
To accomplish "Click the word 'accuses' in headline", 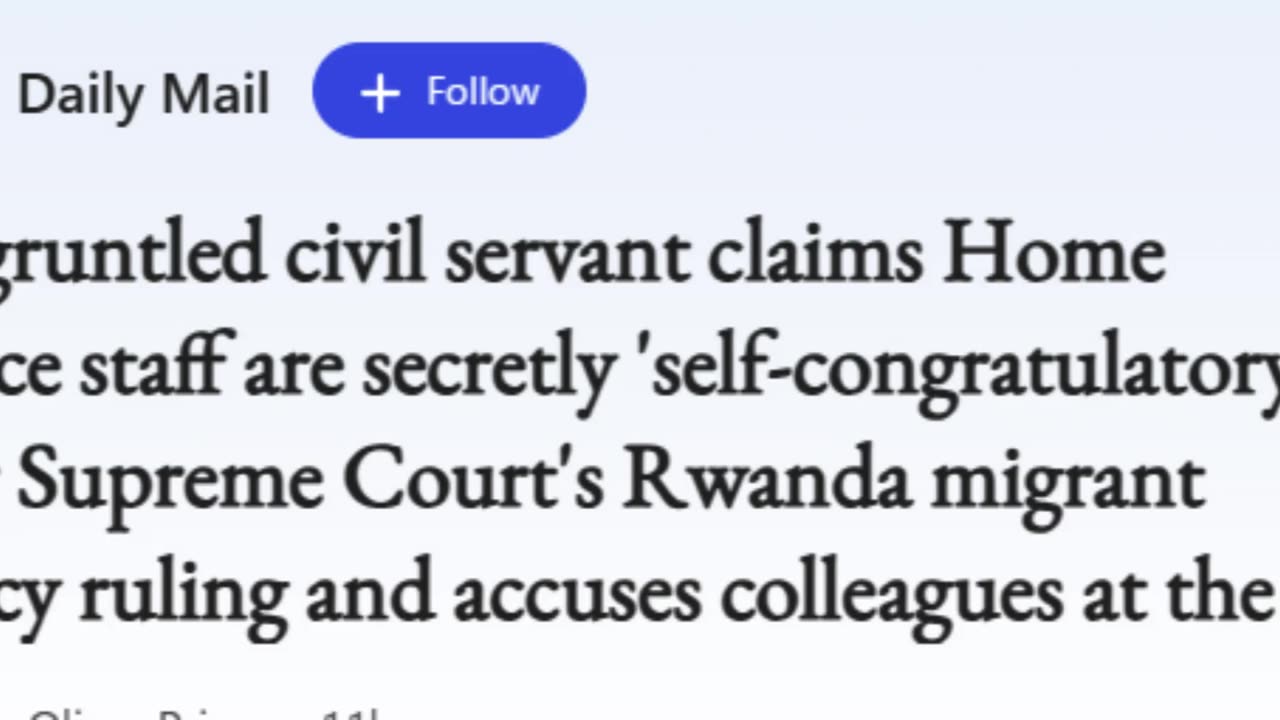I will point(576,597).
